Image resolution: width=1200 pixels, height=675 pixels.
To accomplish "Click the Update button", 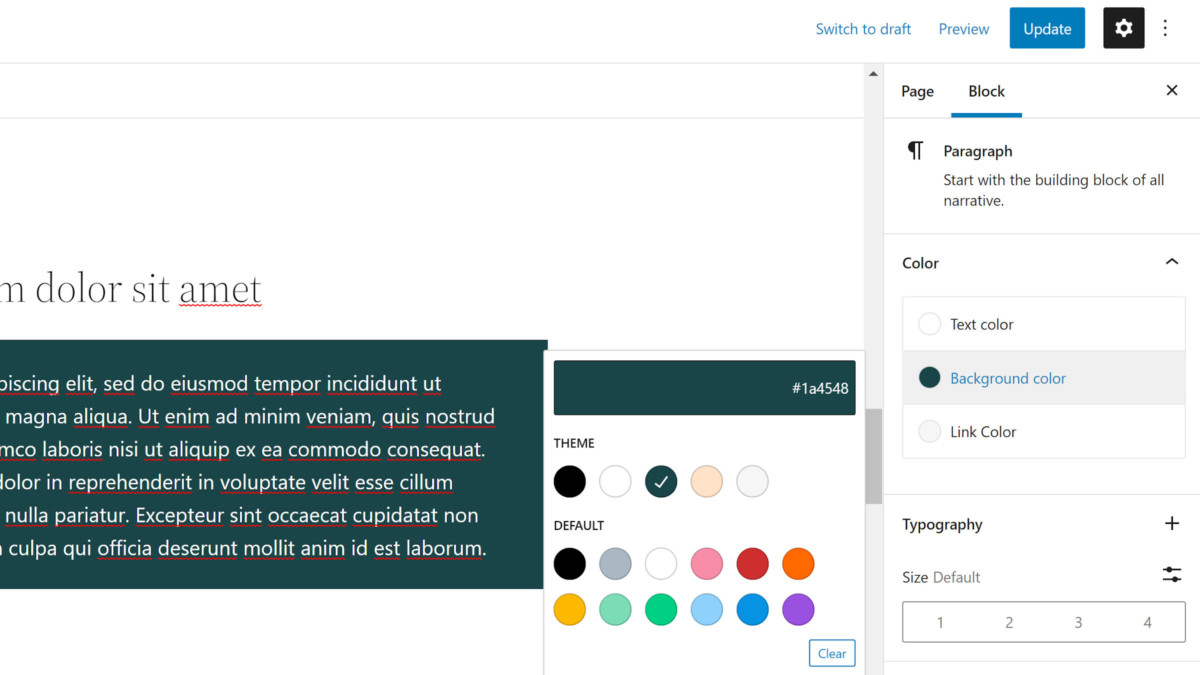I will pos(1047,29).
